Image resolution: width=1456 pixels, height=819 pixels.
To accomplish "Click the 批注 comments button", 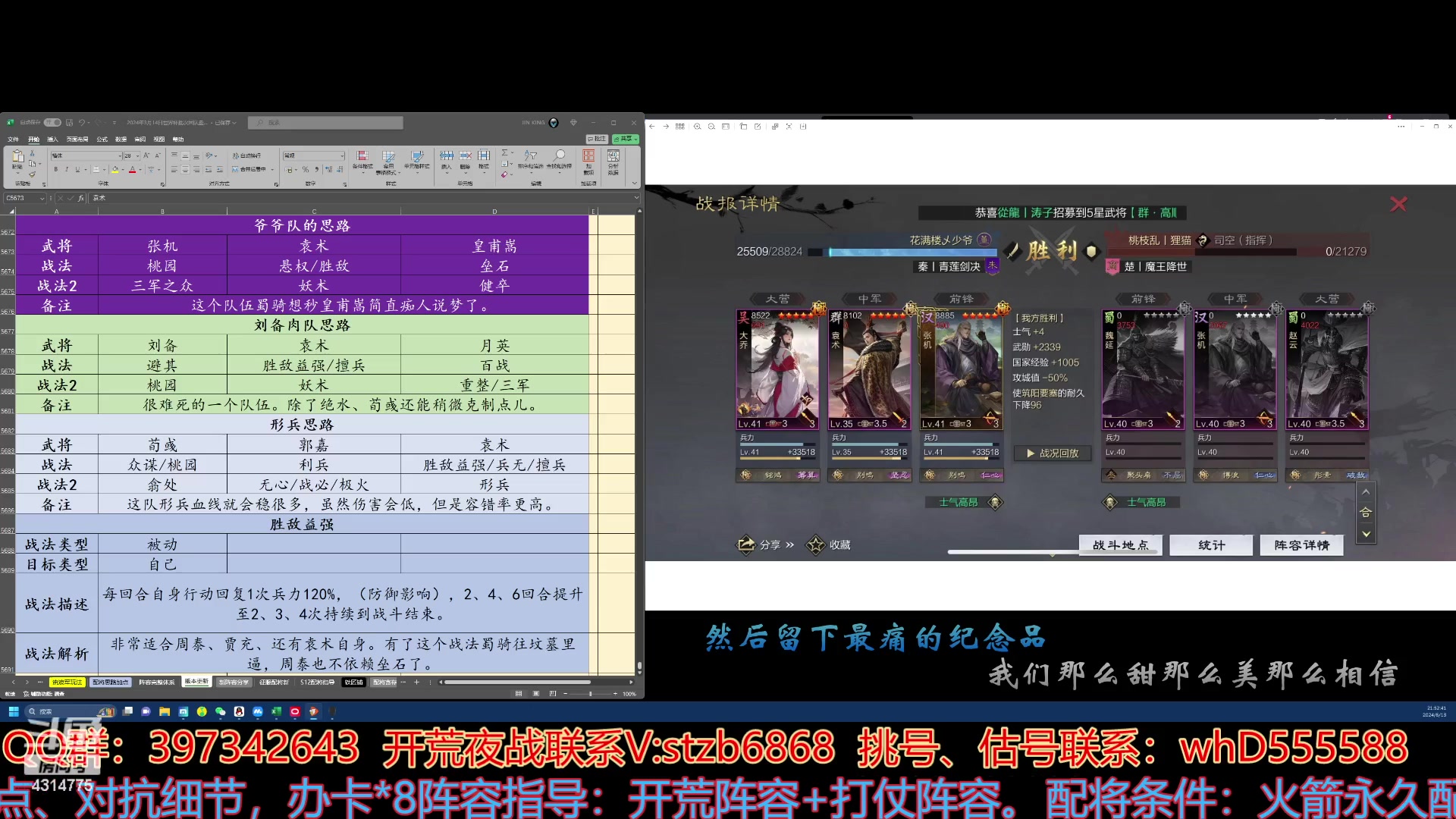I will coord(598,139).
